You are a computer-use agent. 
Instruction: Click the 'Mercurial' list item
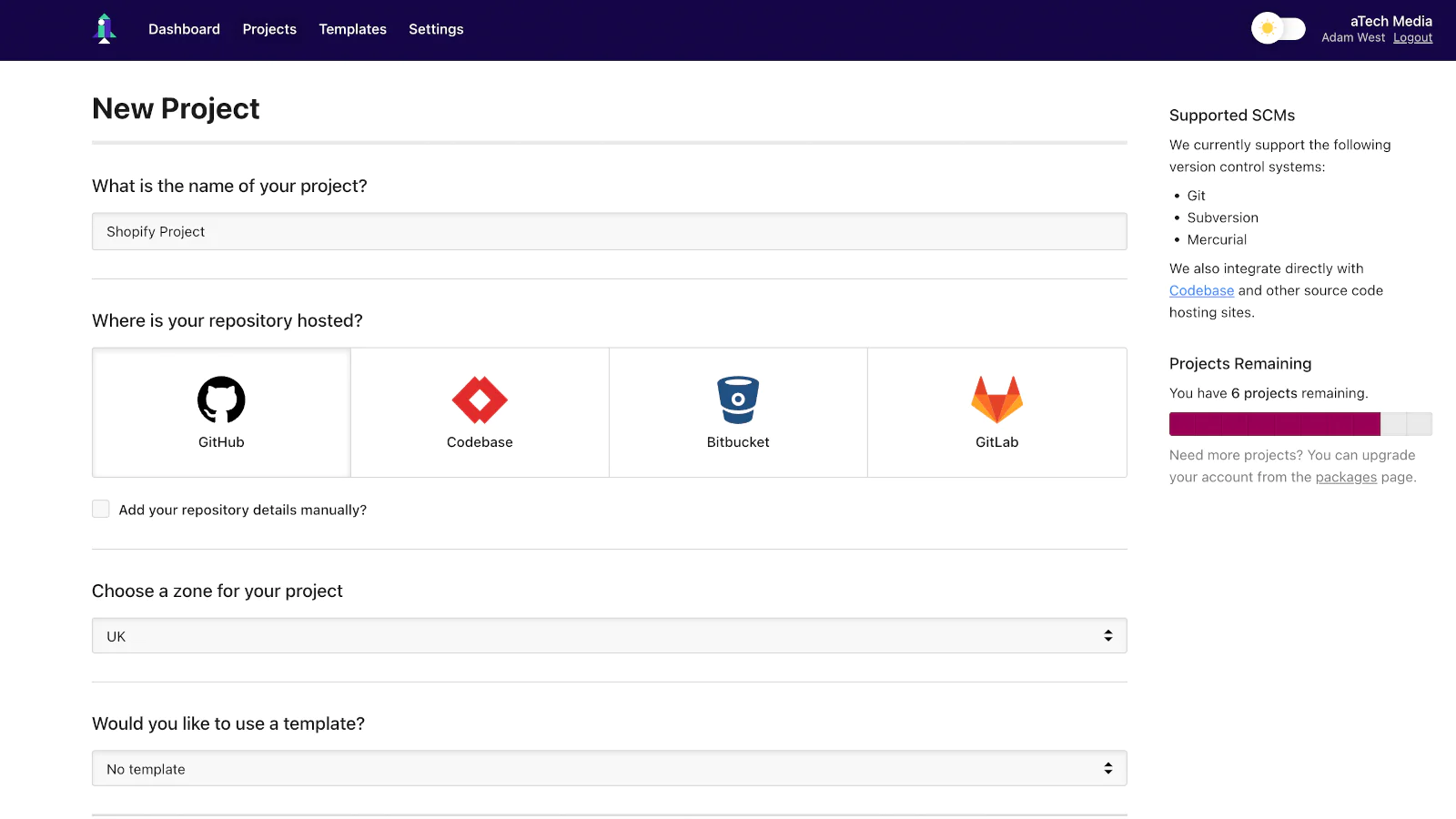coord(1217,239)
